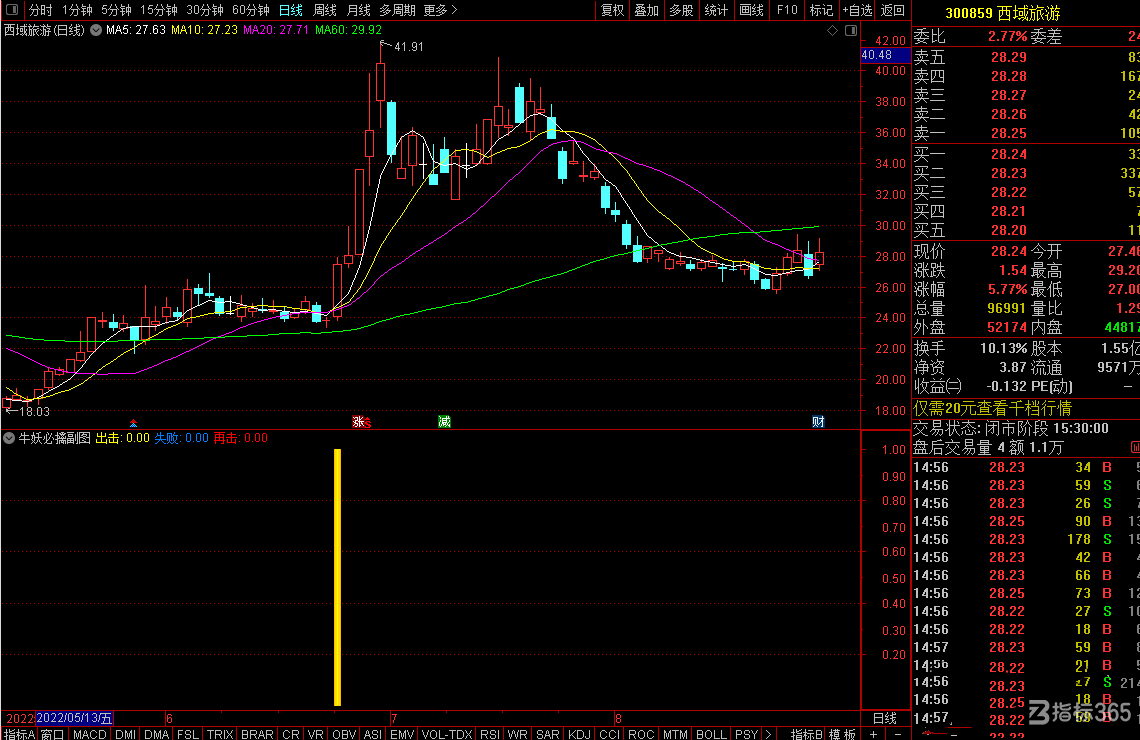The width and height of the screenshot is (1140, 740).
Task: Zoom out with the − button
Action: pos(898,734)
